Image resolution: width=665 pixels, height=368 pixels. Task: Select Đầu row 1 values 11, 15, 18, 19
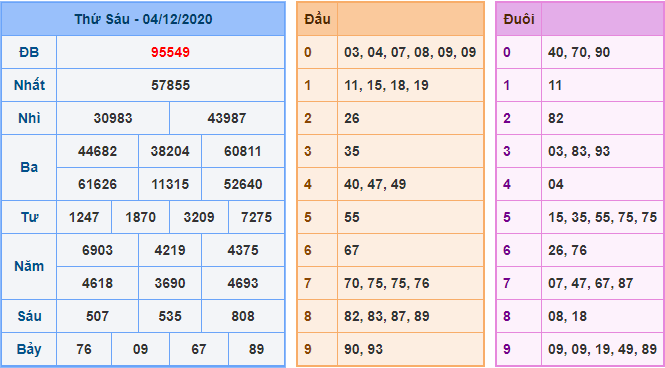tap(386, 85)
